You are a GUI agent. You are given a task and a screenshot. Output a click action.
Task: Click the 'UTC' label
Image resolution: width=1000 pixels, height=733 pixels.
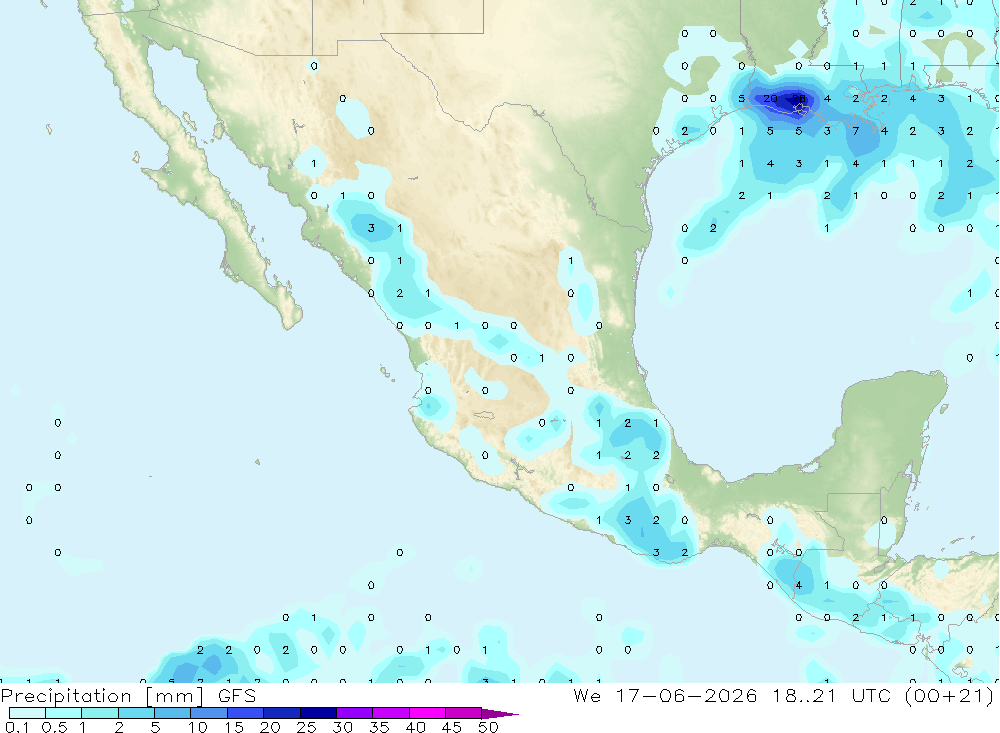[x=871, y=695]
